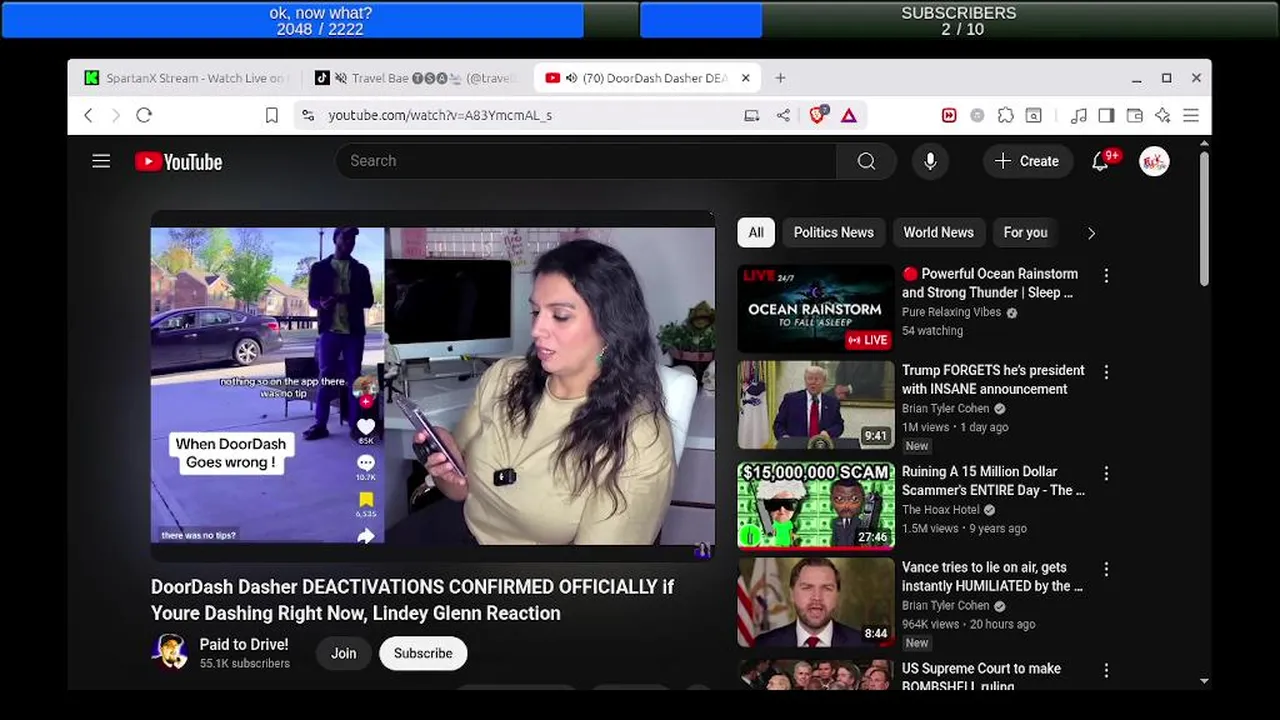This screenshot has width=1280, height=720.
Task: Select the For you filter chip
Action: click(x=1026, y=232)
